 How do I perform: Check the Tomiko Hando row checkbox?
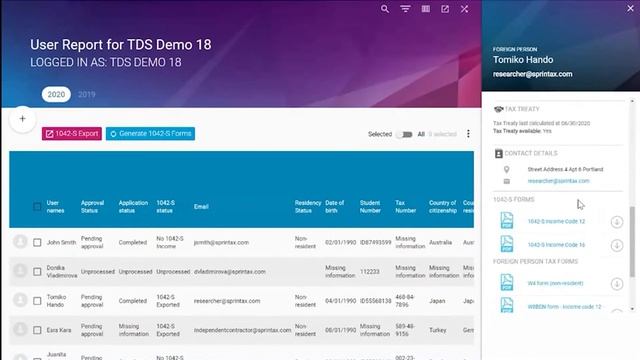37,301
